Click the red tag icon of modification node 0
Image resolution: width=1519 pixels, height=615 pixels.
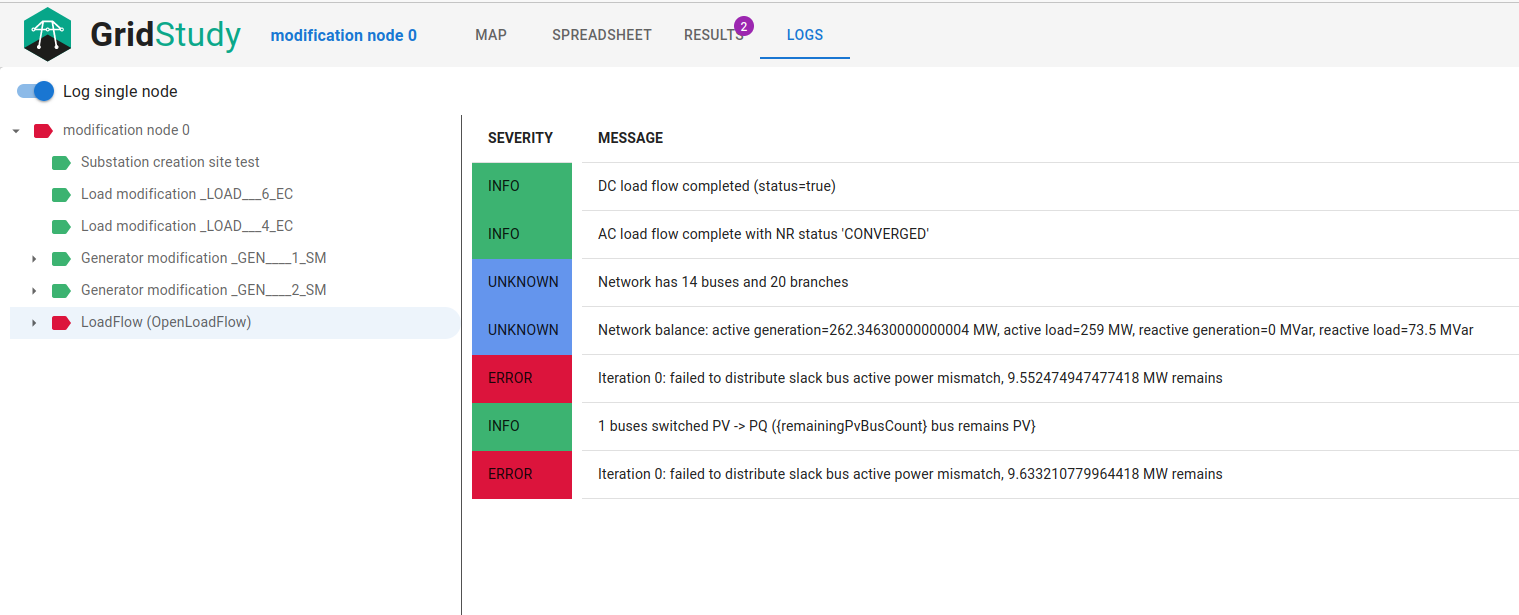[43, 130]
